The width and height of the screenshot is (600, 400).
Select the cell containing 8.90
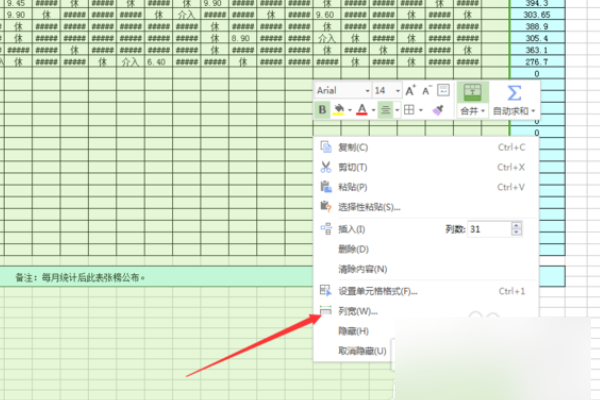[243, 38]
